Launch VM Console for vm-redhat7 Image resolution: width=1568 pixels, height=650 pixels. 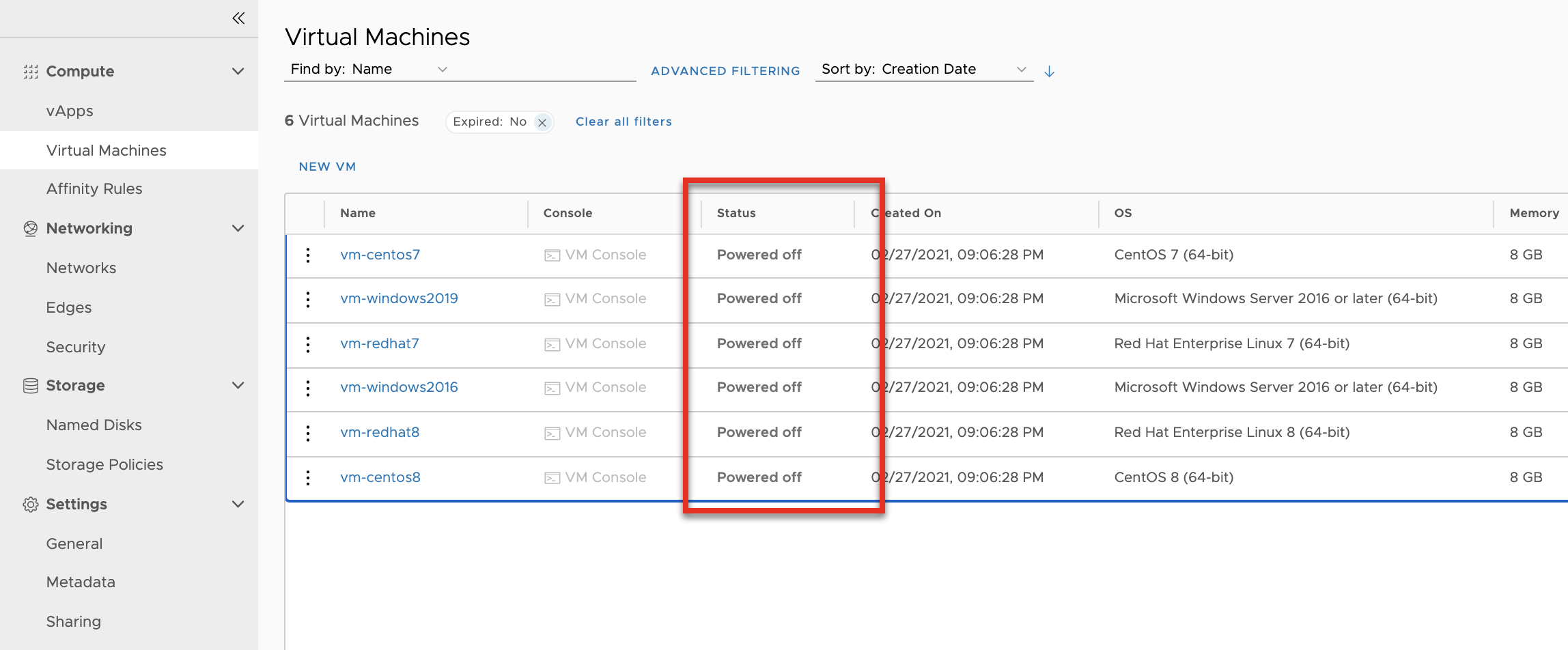click(596, 344)
